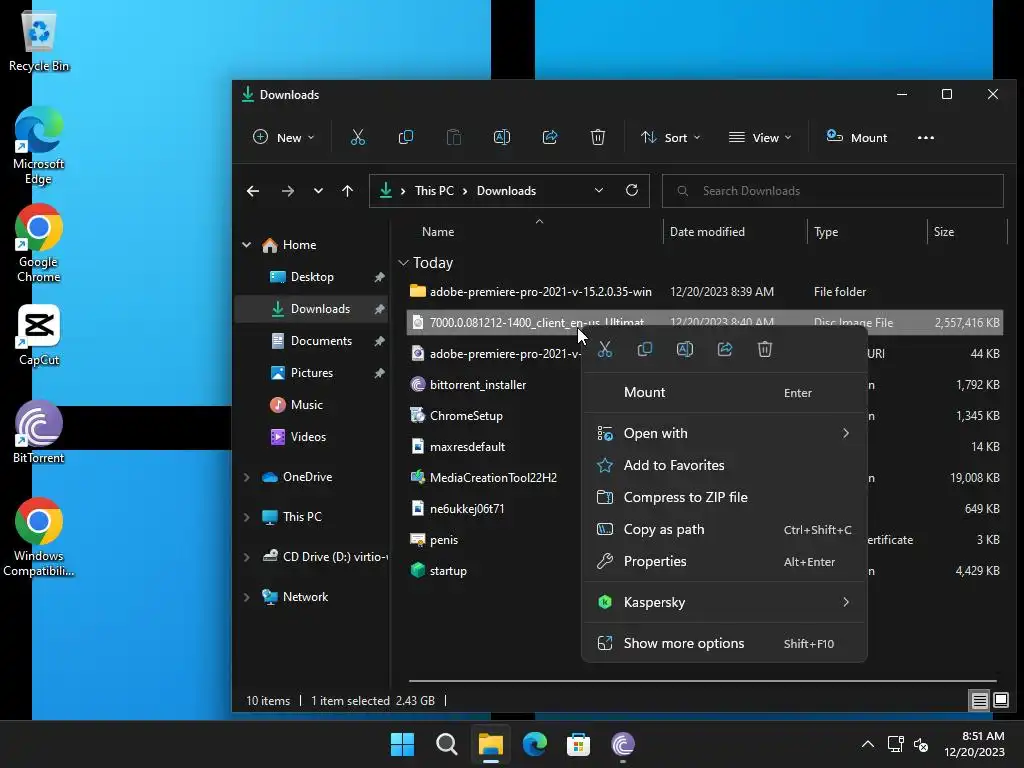Switch to large thumbnails view layout button
1024x768 pixels.
point(1000,701)
